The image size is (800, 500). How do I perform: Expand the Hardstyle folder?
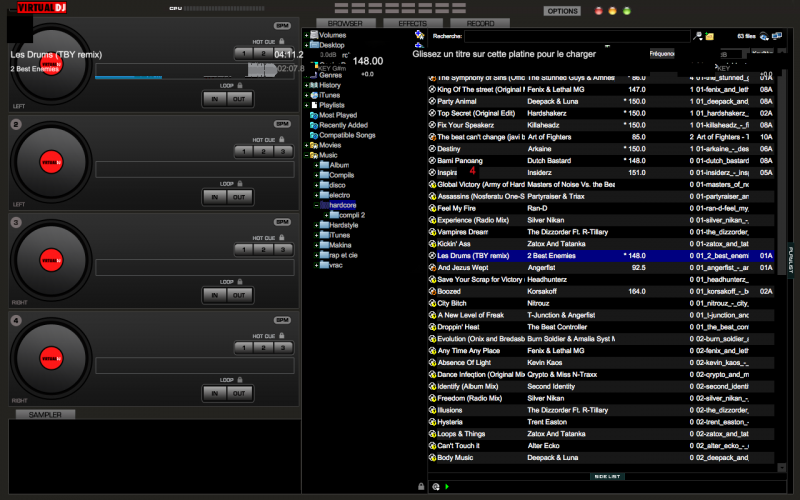pos(316,225)
